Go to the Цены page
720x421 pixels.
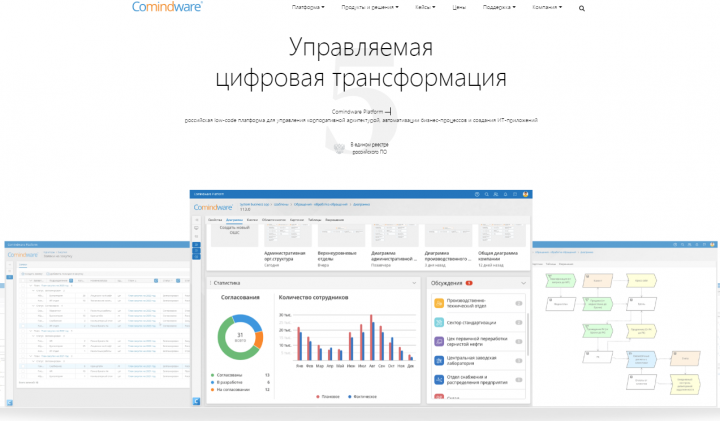click(x=459, y=7)
